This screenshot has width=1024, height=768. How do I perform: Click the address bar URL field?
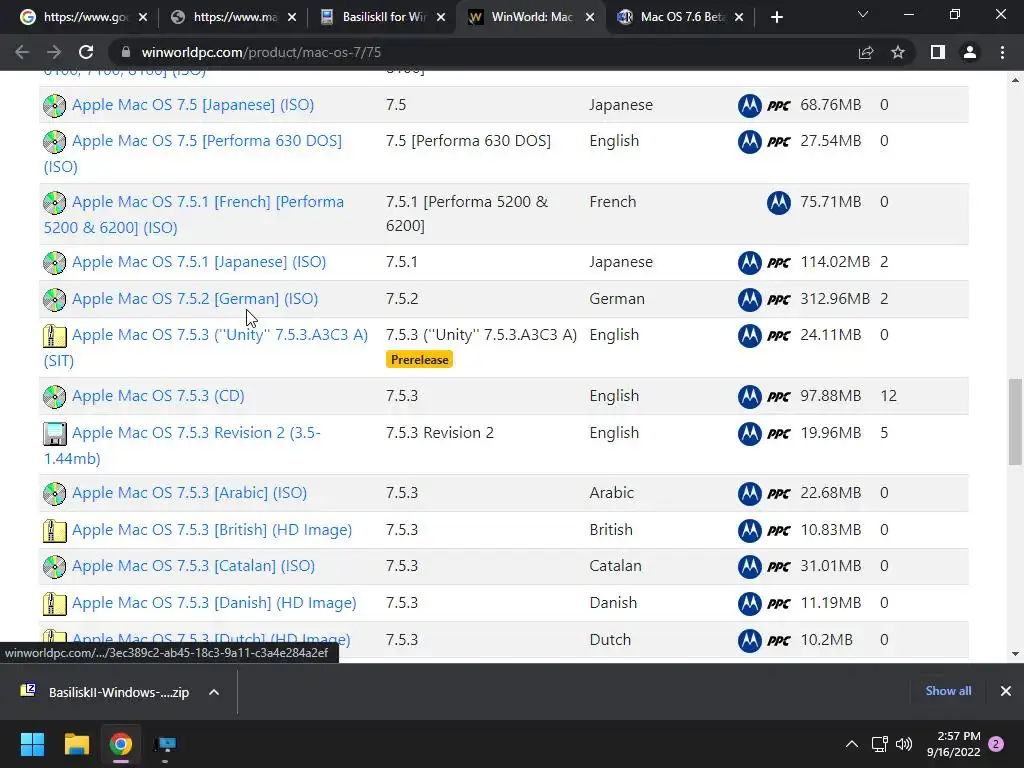(x=483, y=52)
